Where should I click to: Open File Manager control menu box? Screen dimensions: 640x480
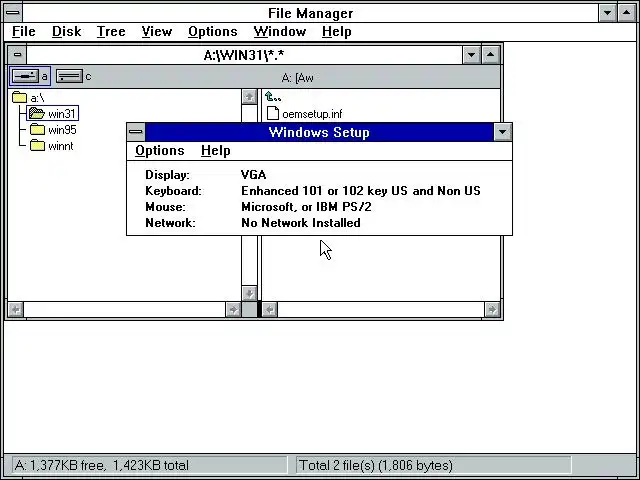click(x=13, y=13)
